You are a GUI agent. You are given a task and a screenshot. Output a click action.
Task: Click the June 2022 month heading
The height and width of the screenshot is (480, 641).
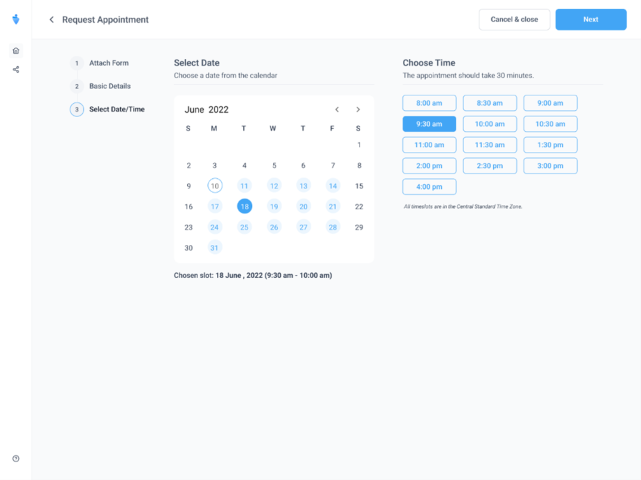coord(207,109)
